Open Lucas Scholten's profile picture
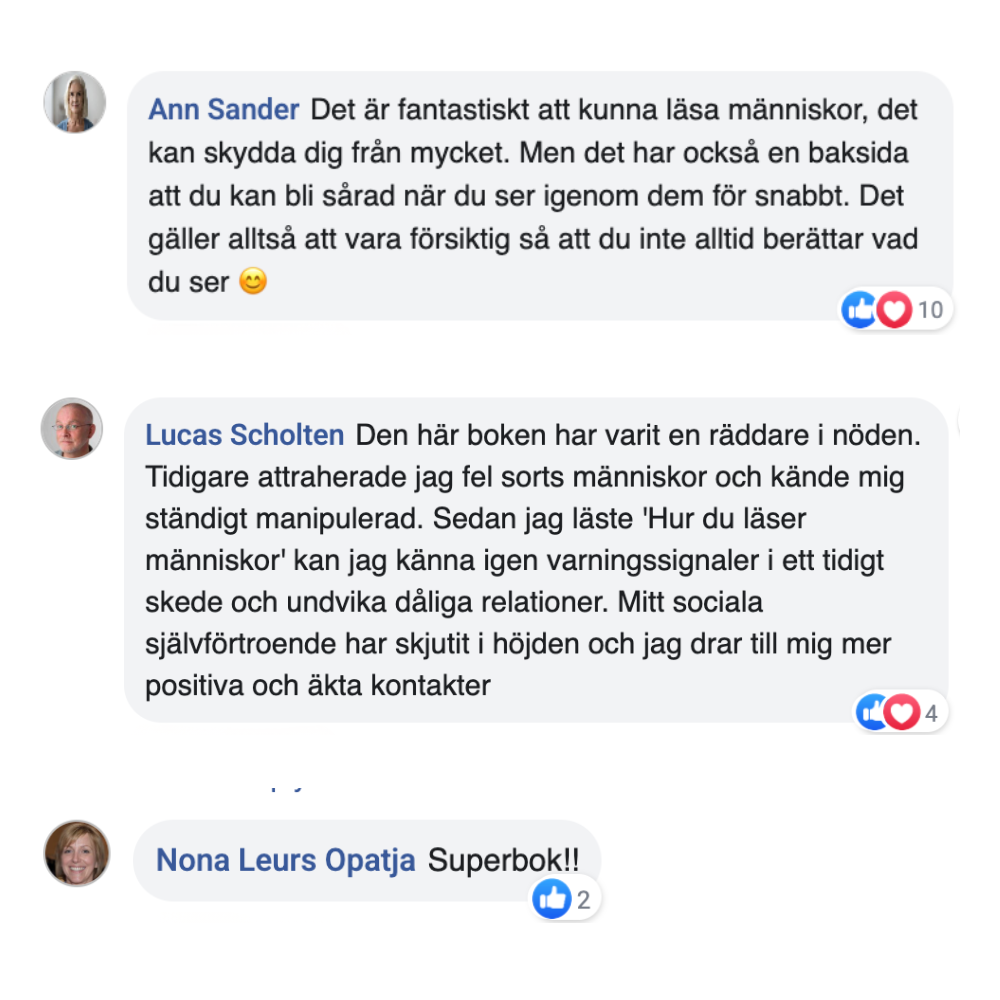Viewport: 1000px width, 1000px height. tap(71, 429)
